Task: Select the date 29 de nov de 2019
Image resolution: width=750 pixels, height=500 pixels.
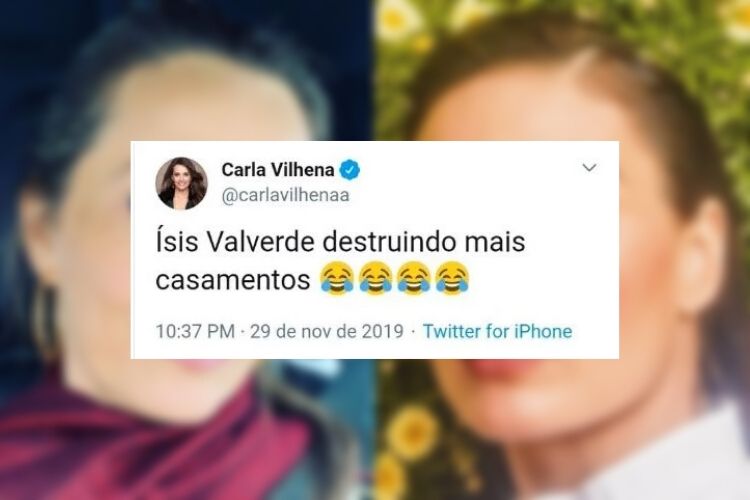Action: tap(327, 331)
